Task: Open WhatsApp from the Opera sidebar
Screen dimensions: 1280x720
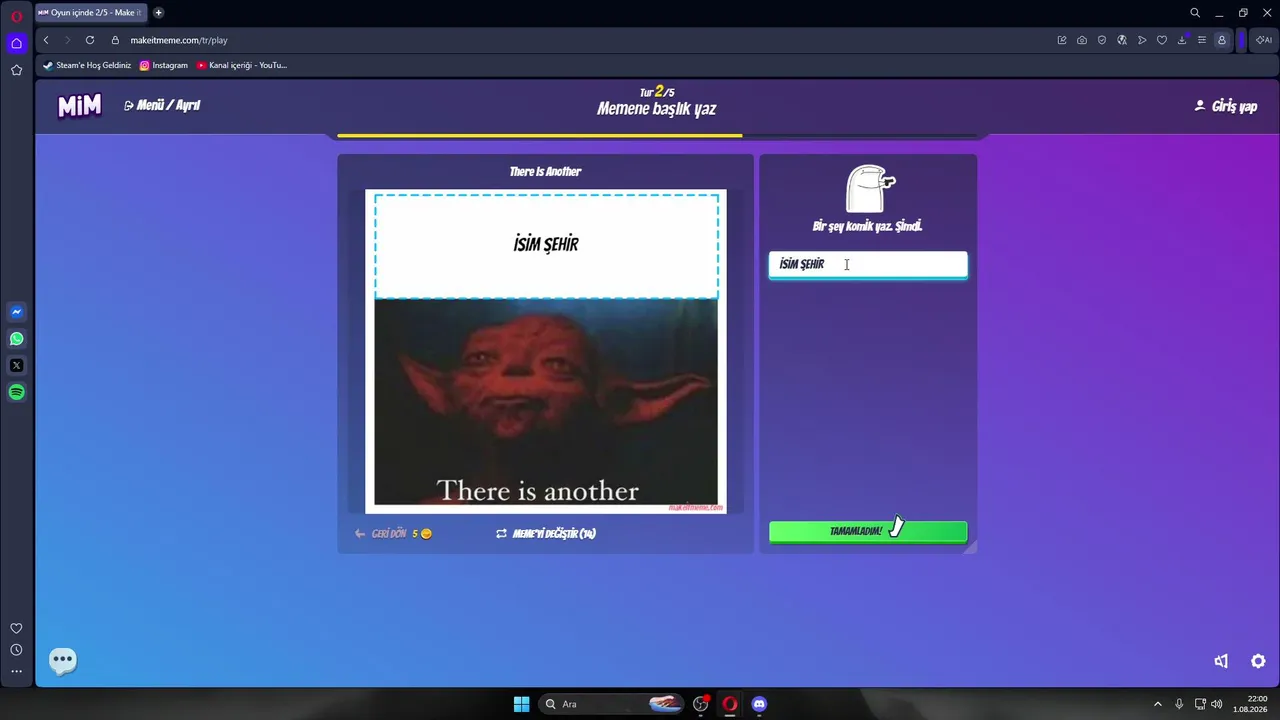Action: click(x=16, y=339)
